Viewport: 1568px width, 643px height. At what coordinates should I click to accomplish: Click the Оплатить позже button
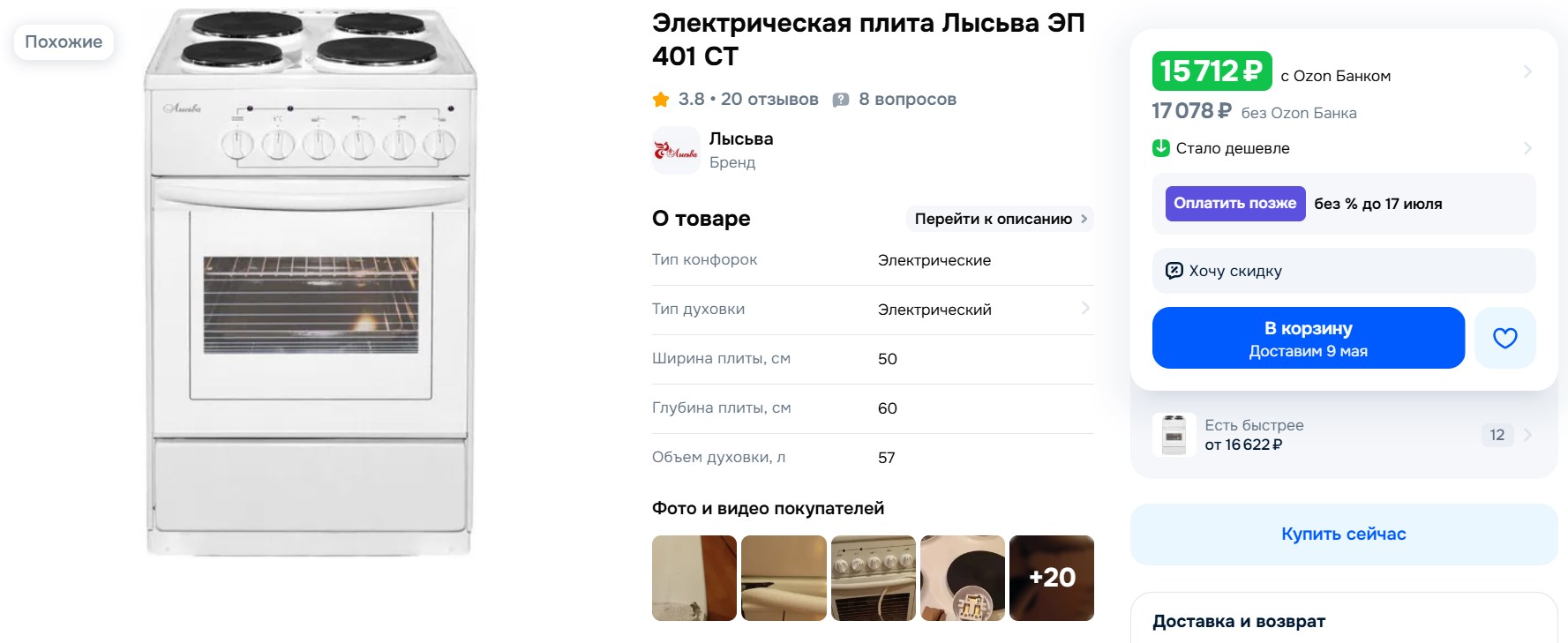tap(1235, 204)
